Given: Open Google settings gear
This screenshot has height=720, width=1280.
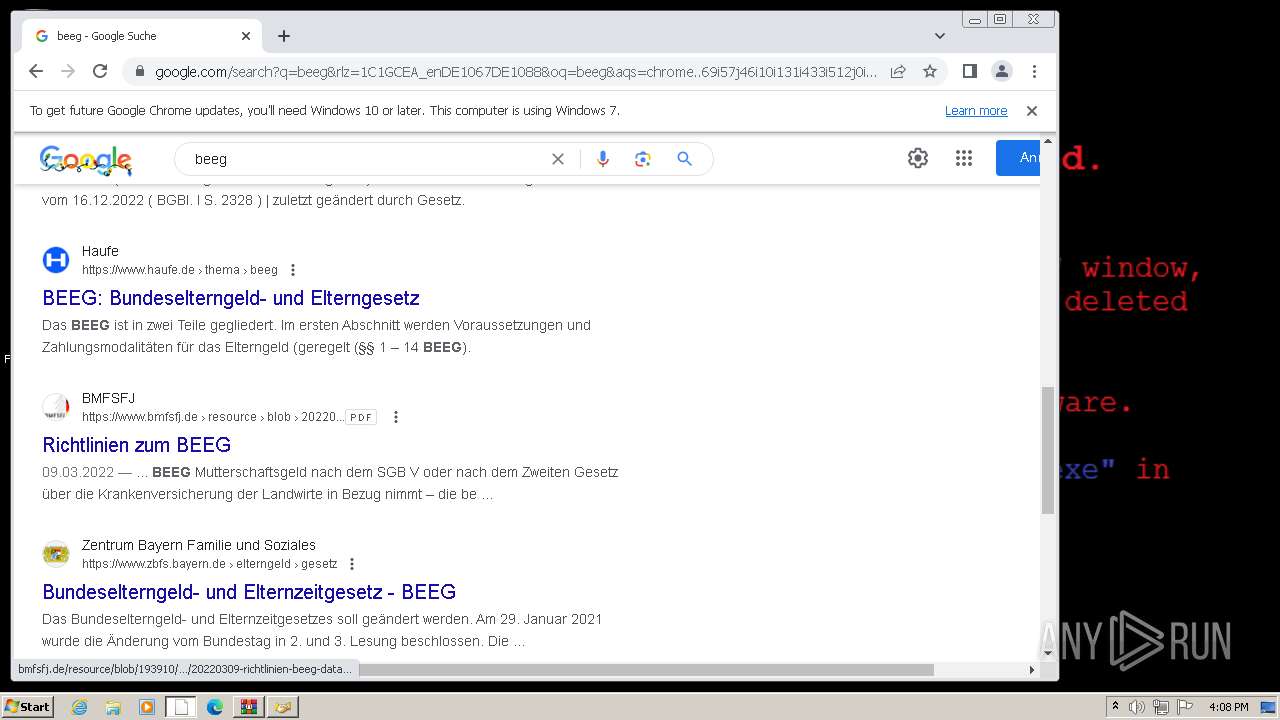Looking at the screenshot, I should point(918,158).
